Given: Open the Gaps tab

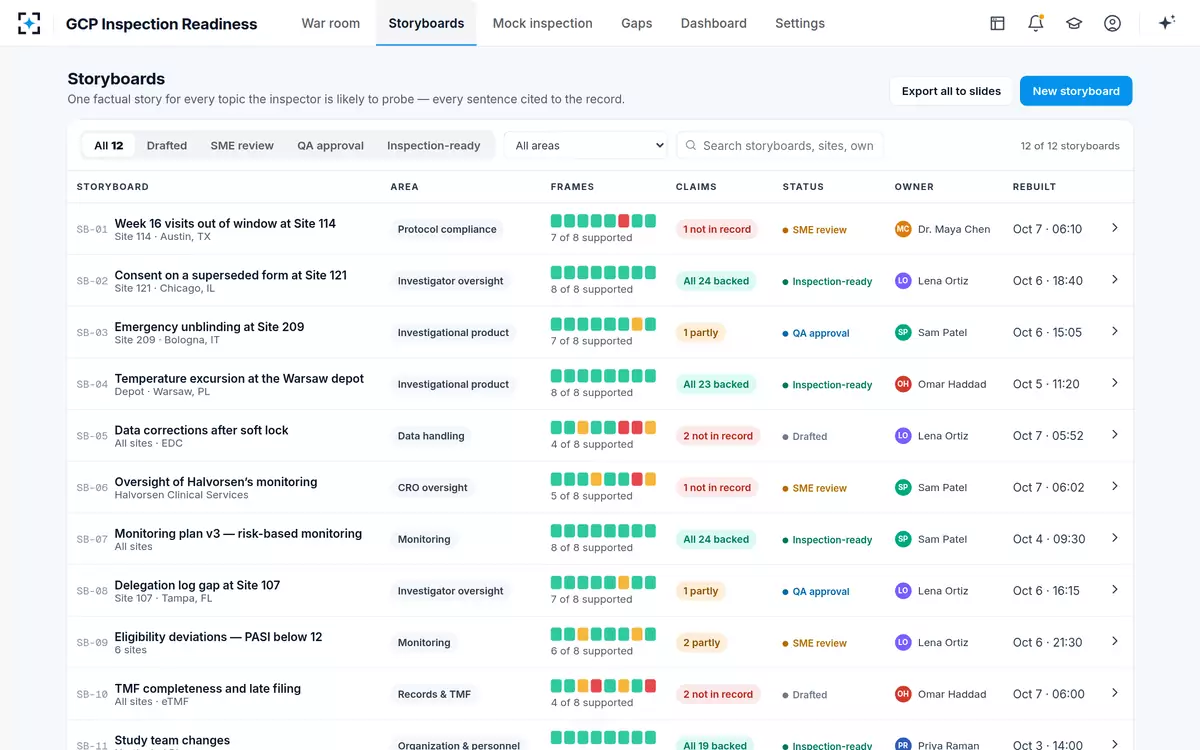Looking at the screenshot, I should tap(637, 23).
